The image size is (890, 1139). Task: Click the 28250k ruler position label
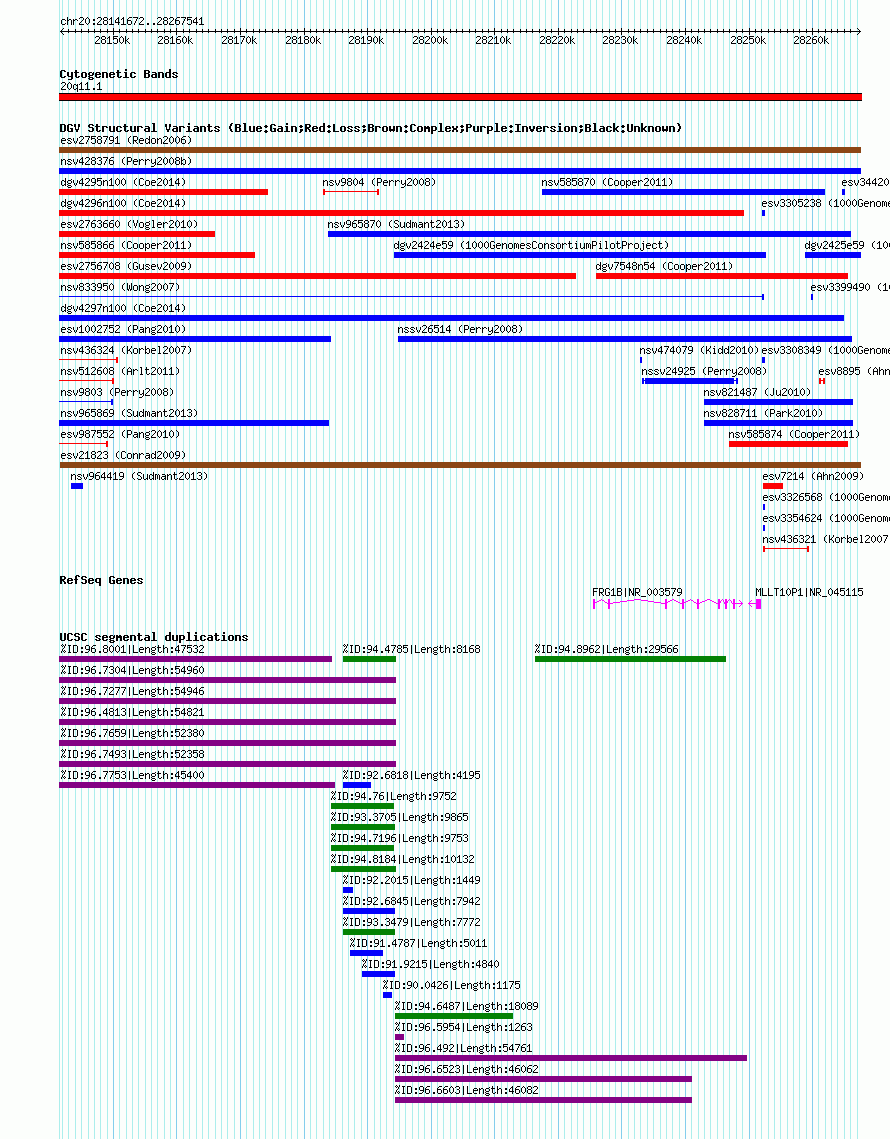pyautogui.click(x=748, y=41)
